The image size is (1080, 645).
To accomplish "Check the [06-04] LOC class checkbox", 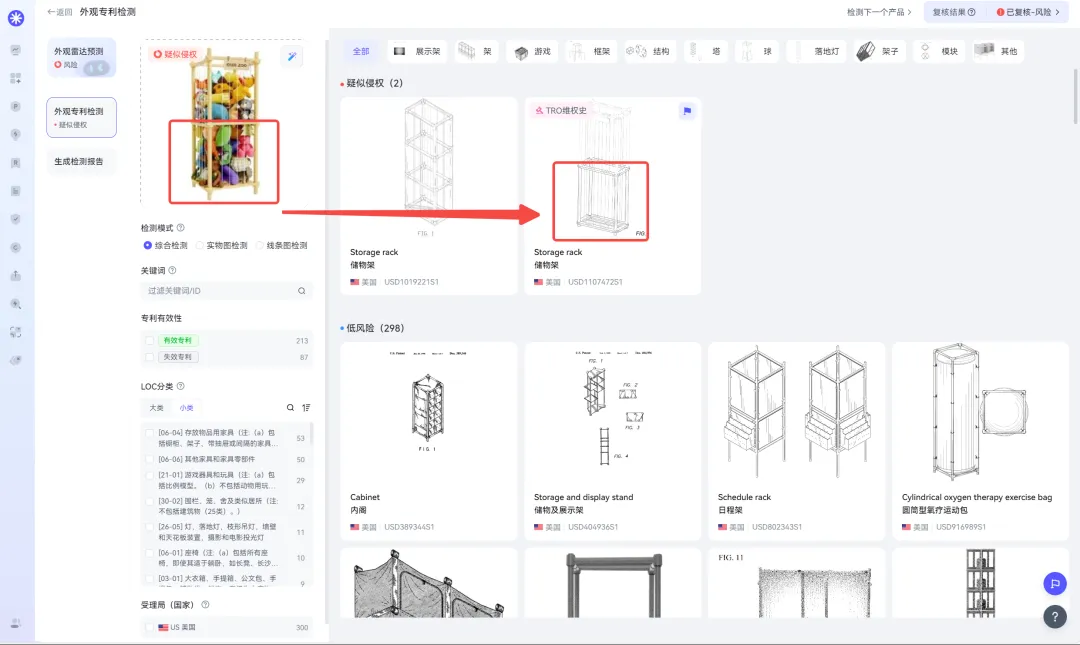I will [149, 433].
